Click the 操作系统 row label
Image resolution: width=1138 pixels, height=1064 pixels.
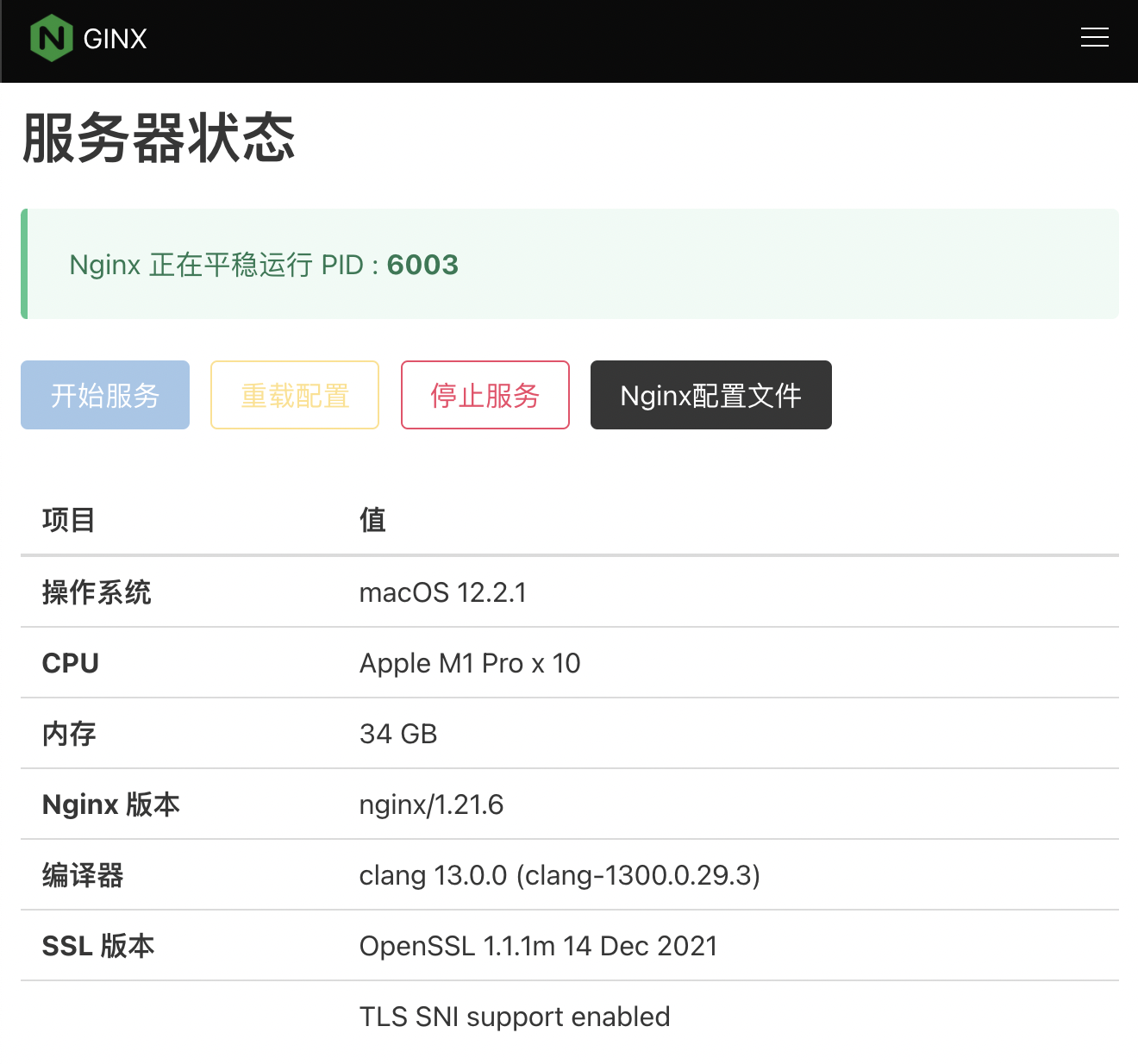click(97, 592)
